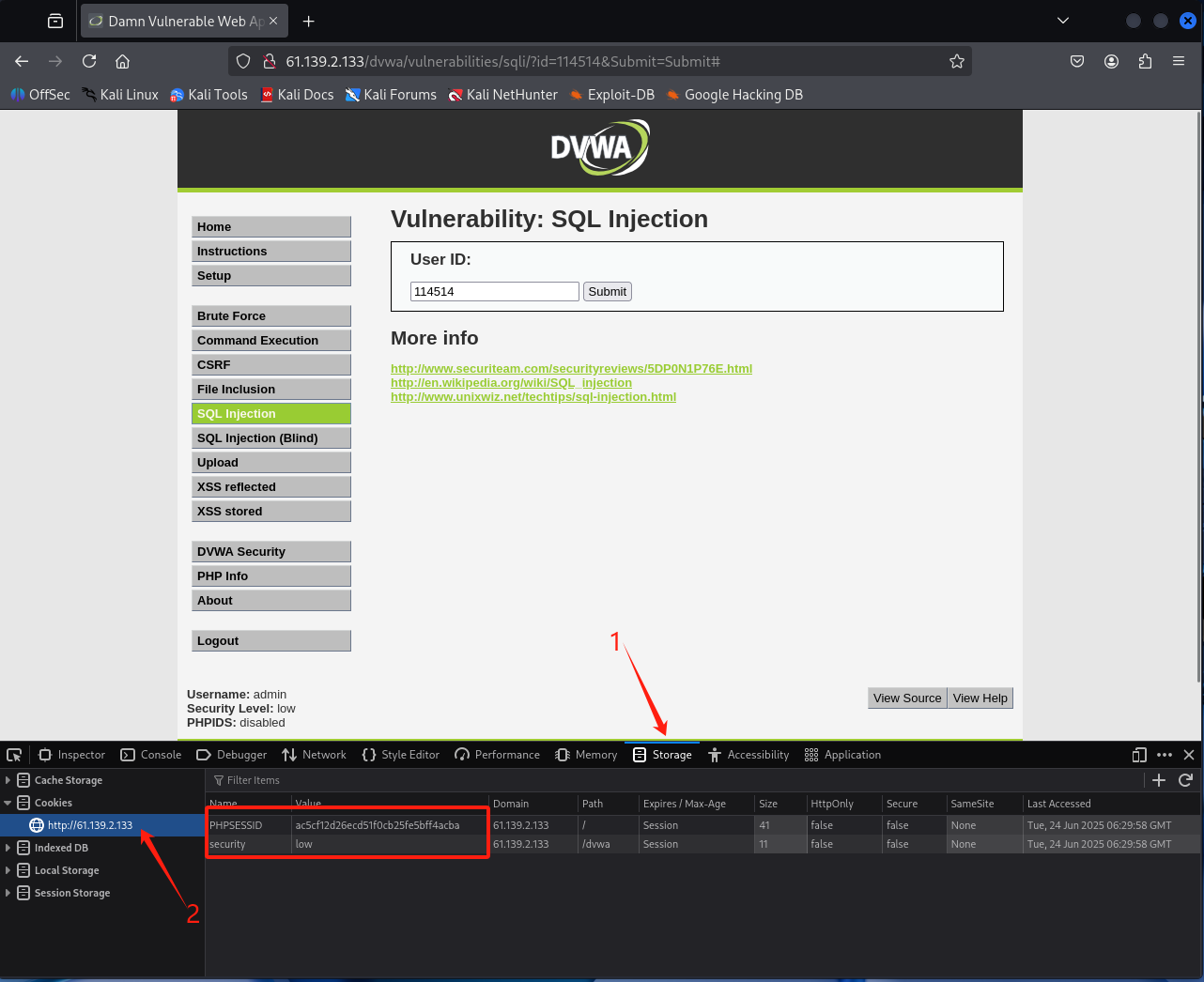
Task: Open the Brute Force menu item
Action: point(271,315)
